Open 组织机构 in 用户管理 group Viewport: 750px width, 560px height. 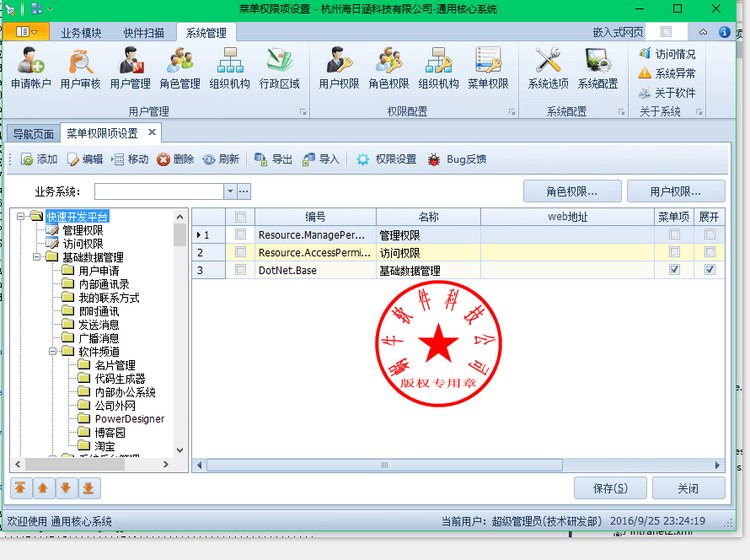pyautogui.click(x=230, y=68)
